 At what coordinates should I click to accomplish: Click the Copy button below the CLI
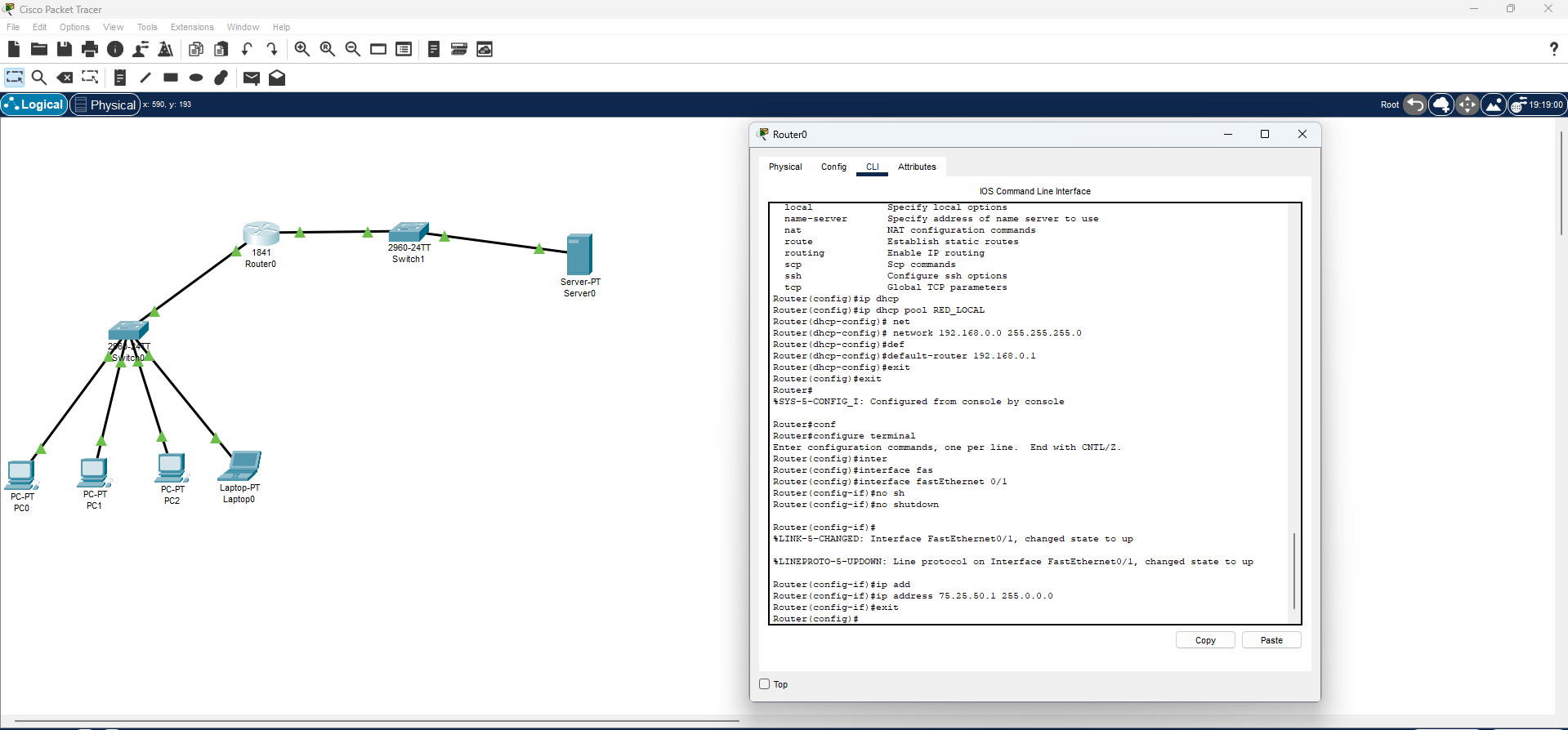1205,640
